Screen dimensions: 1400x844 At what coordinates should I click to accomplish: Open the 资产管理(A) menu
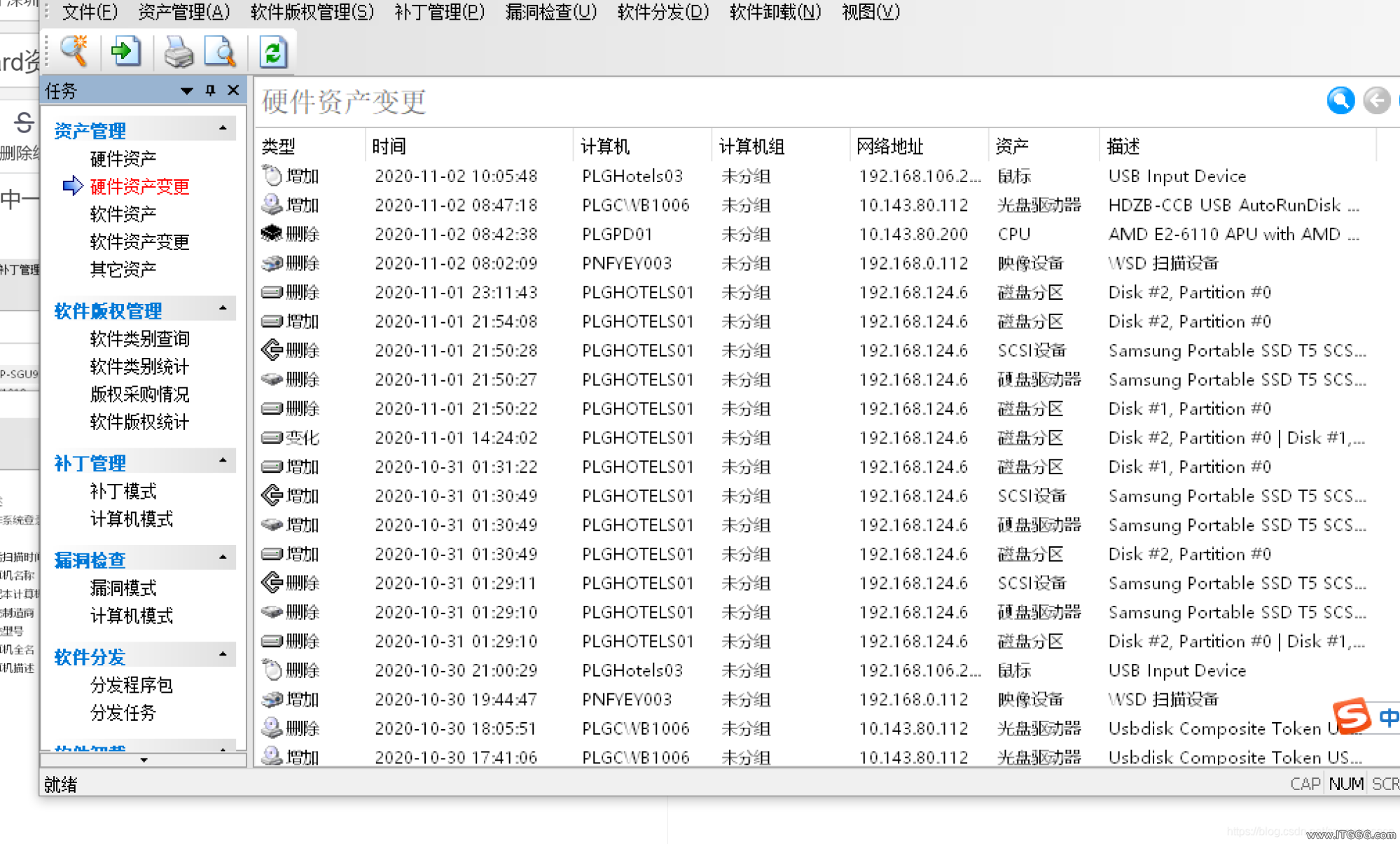click(184, 12)
